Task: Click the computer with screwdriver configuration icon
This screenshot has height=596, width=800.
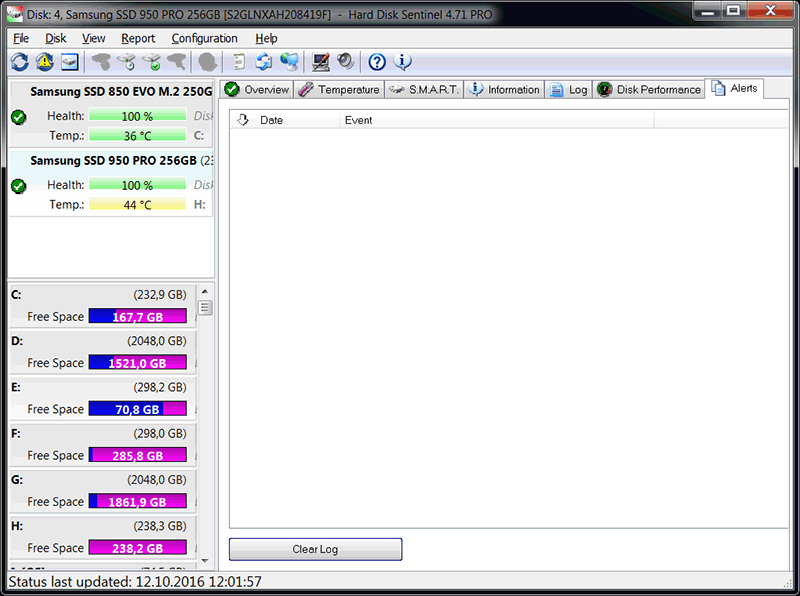Action: pos(321,62)
